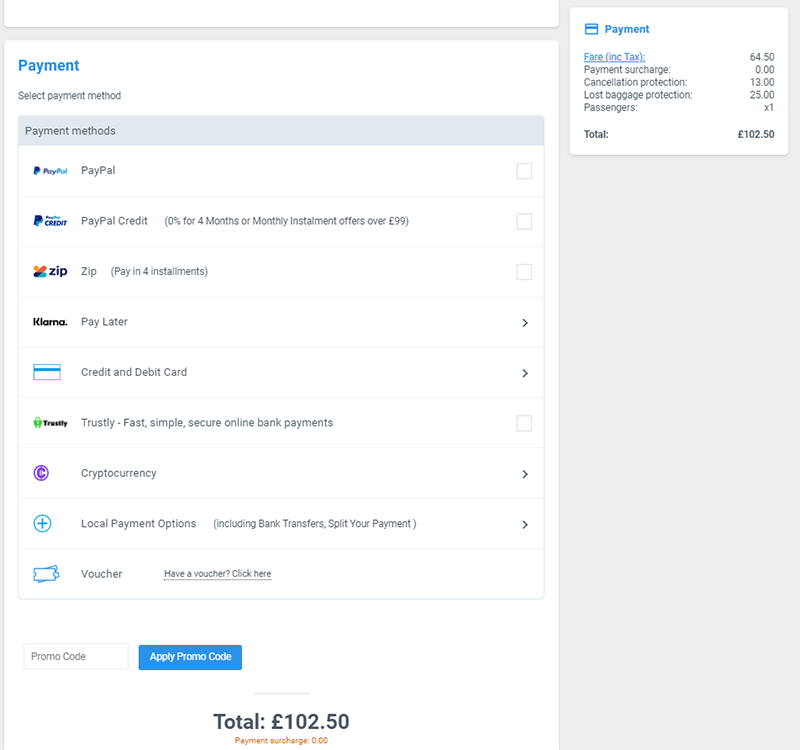Click the PayPal Credit logo icon

(50, 221)
